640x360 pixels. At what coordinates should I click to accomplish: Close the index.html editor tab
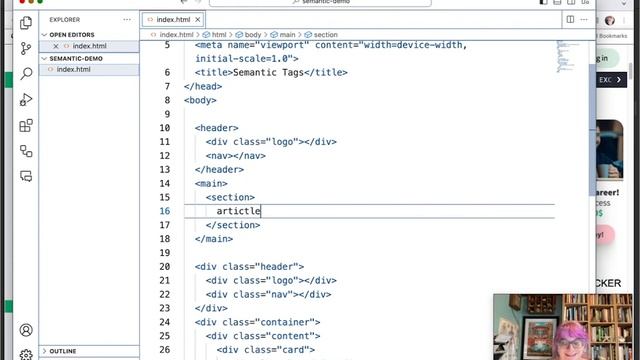click(x=198, y=20)
